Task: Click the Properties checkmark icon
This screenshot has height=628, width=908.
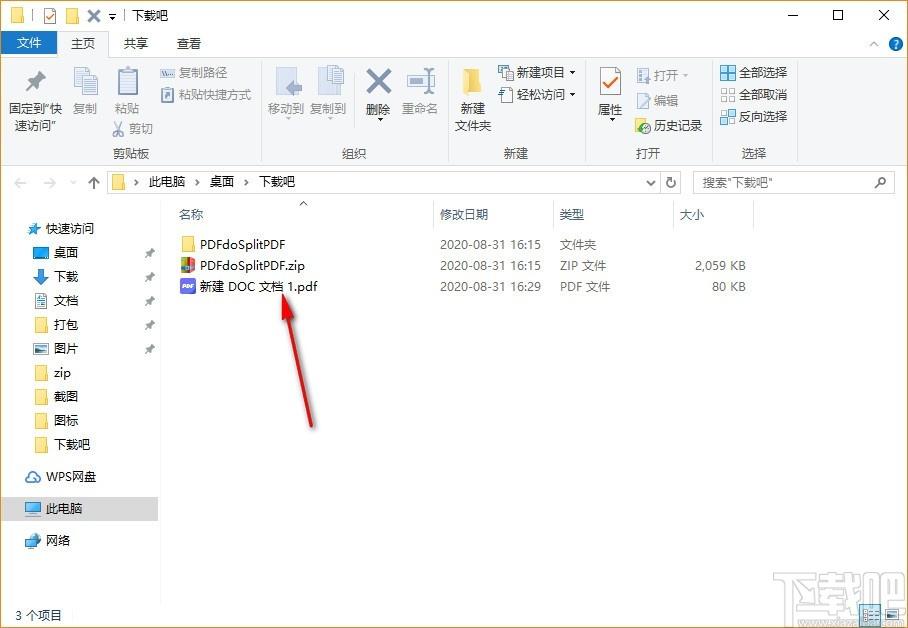Action: point(609,82)
